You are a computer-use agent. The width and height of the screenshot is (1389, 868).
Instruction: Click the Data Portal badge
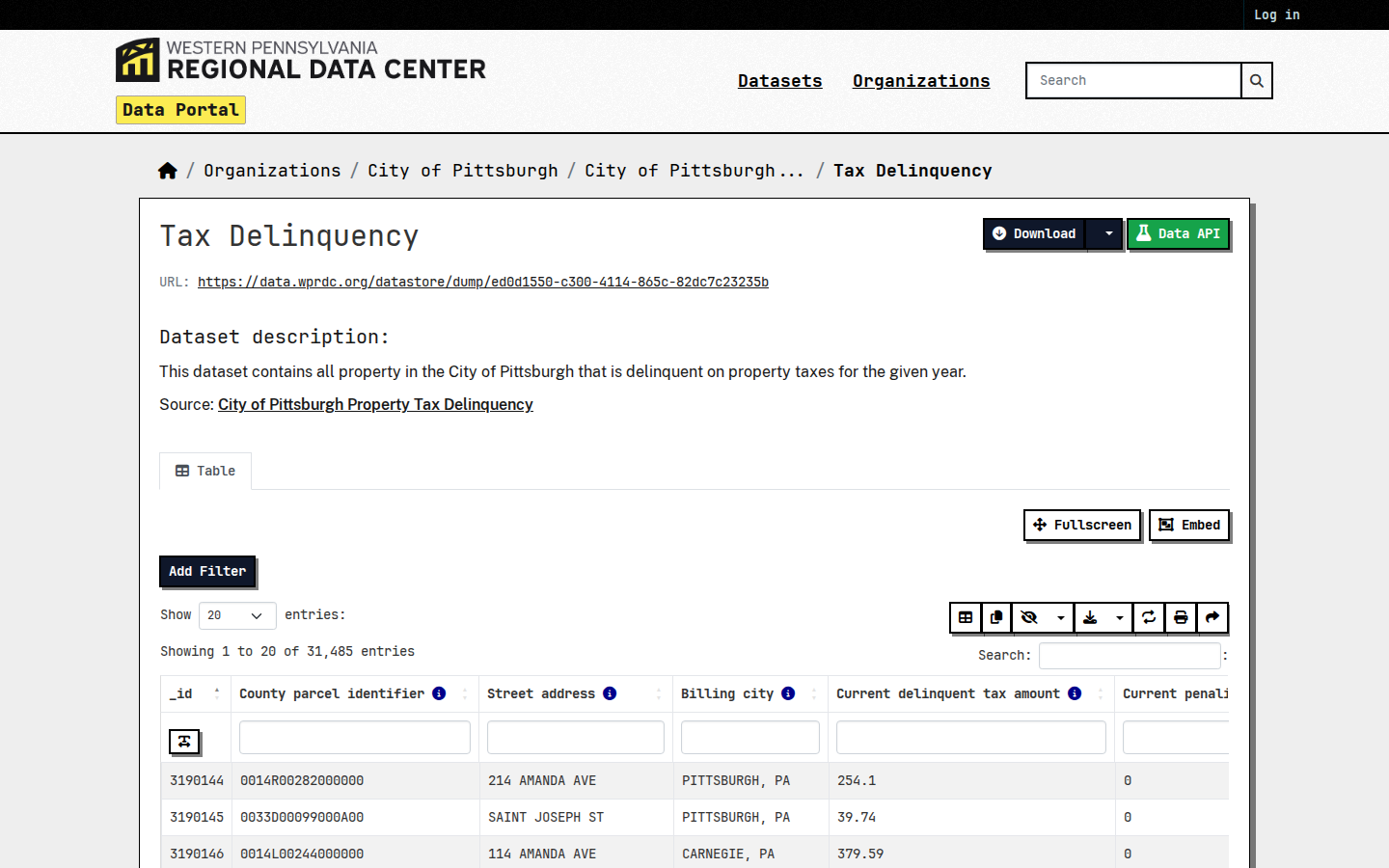tap(180, 110)
